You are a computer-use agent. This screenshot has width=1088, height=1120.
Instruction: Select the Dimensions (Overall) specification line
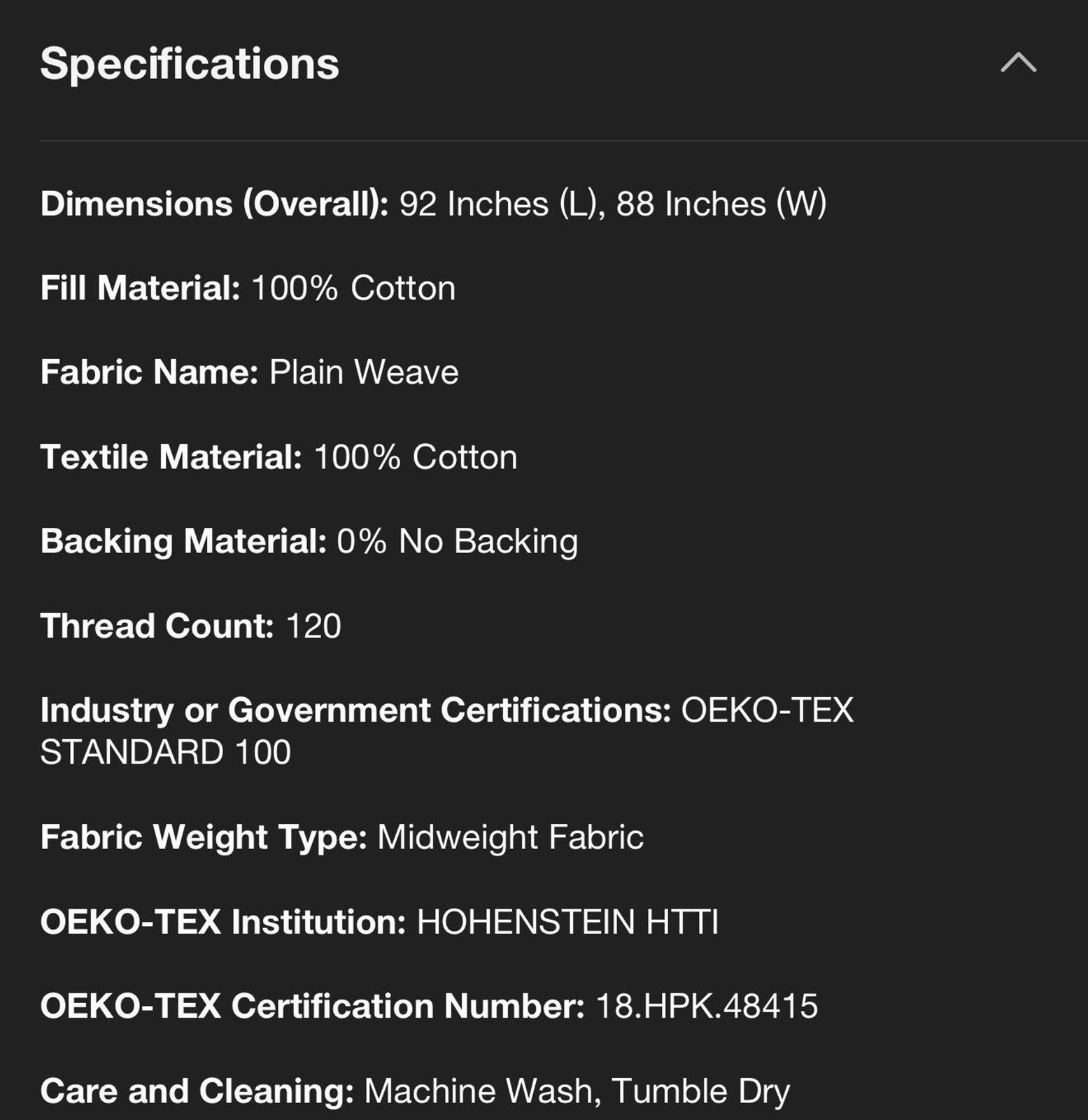(434, 204)
